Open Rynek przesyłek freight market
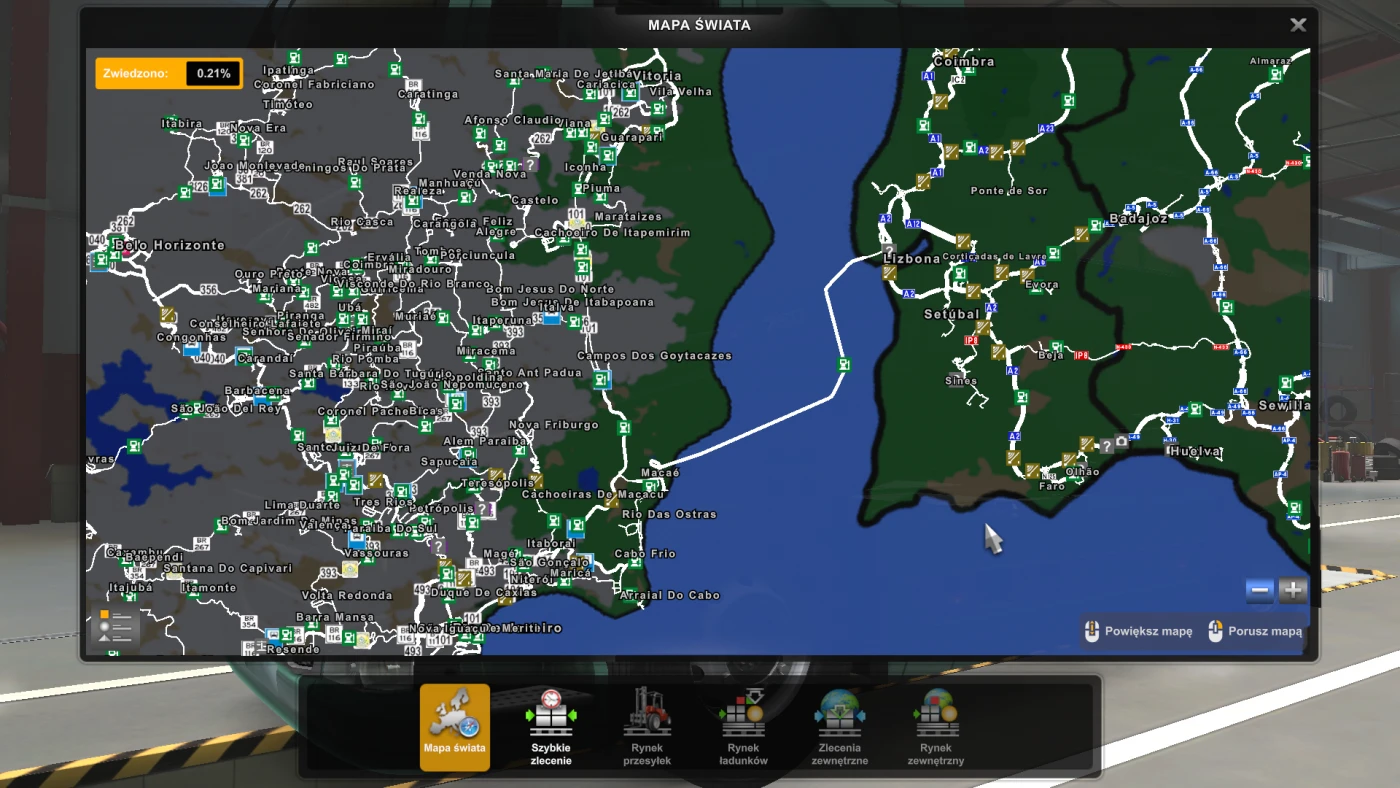The image size is (1400, 788). (x=647, y=727)
